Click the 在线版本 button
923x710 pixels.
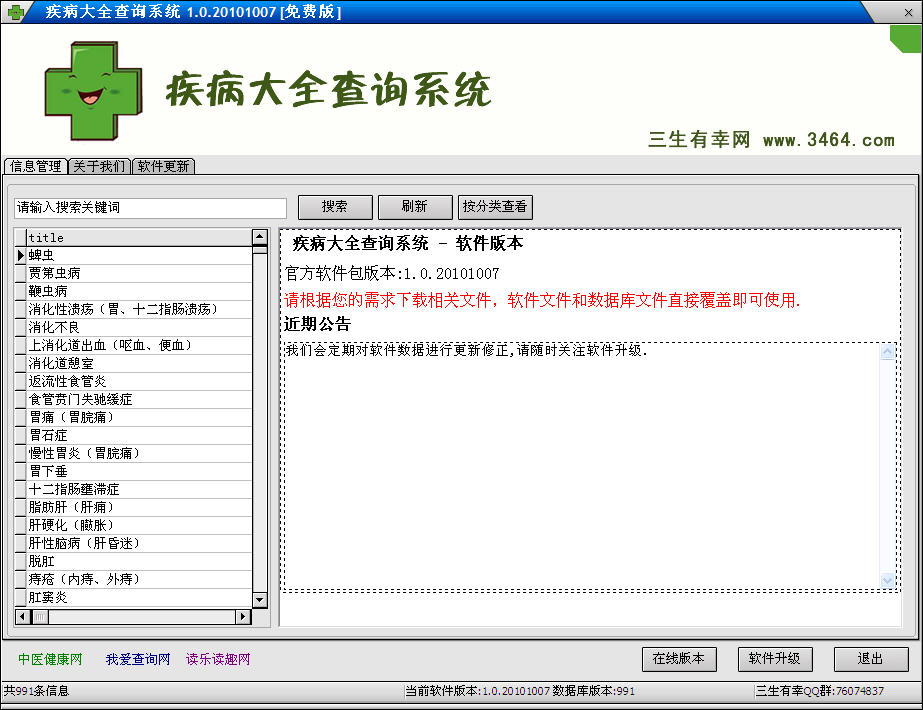(679, 659)
